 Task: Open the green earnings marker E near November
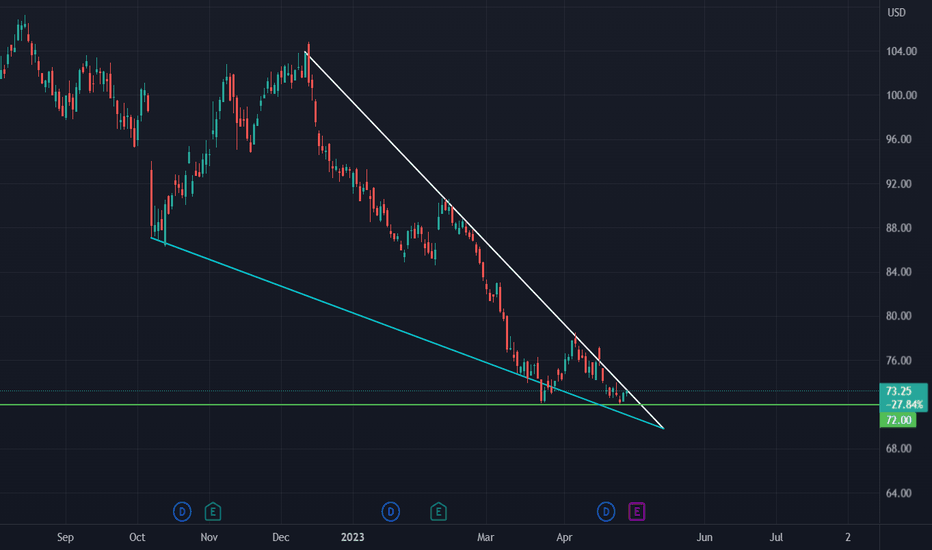coord(213,511)
